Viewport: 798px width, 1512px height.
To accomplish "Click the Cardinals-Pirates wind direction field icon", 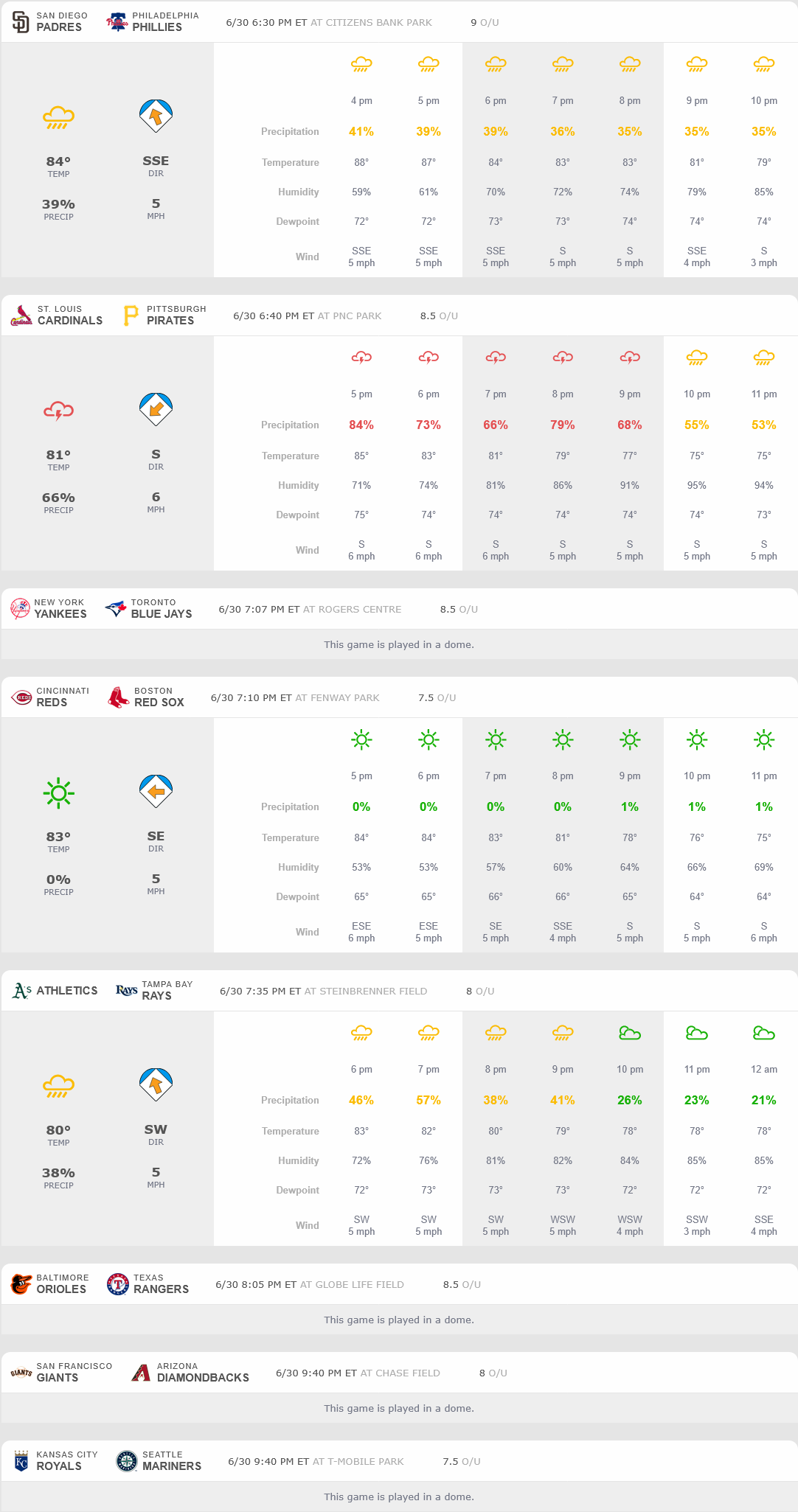I will pos(156,409).
